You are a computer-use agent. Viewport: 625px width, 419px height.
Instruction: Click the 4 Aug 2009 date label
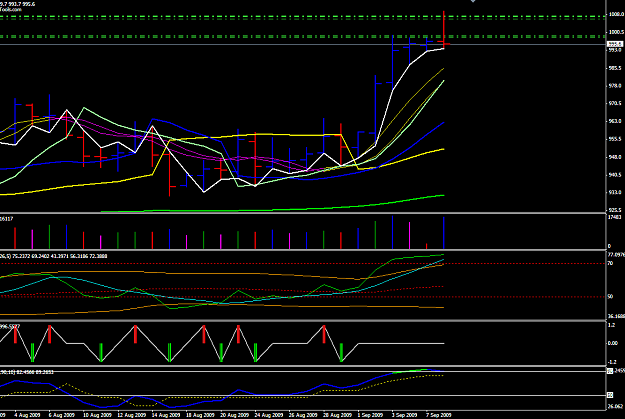(28, 415)
